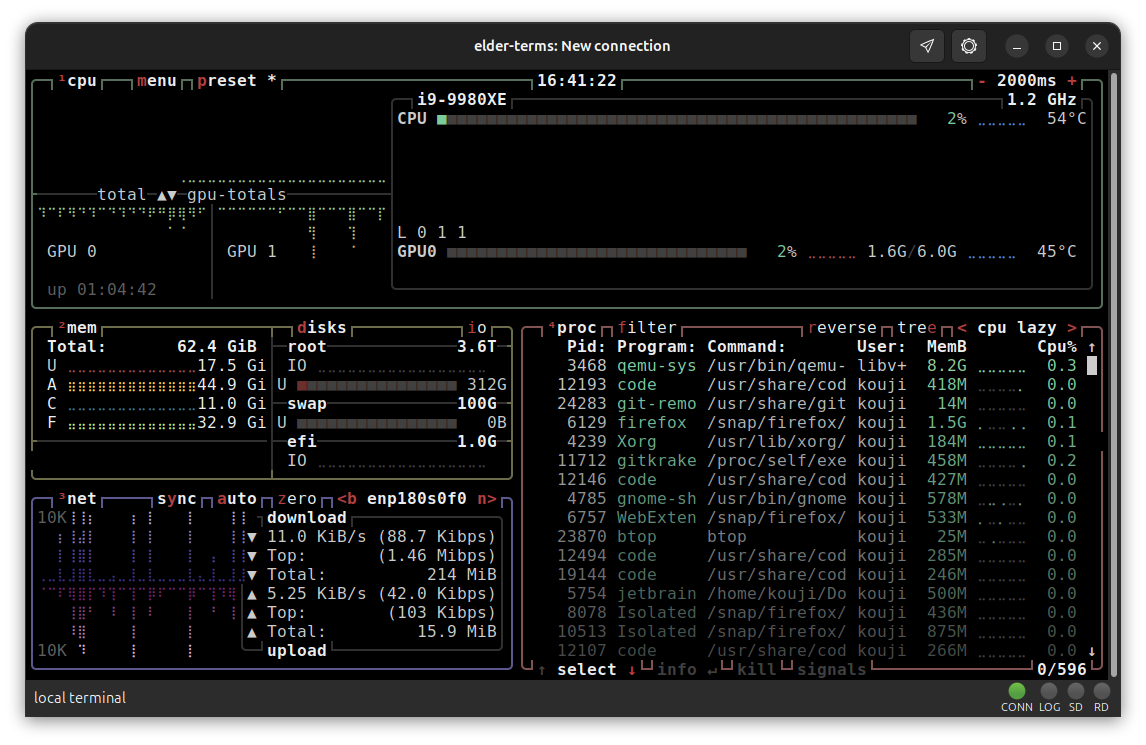Toggle the disks view
The width and height of the screenshot is (1146, 745).
click(x=322, y=328)
